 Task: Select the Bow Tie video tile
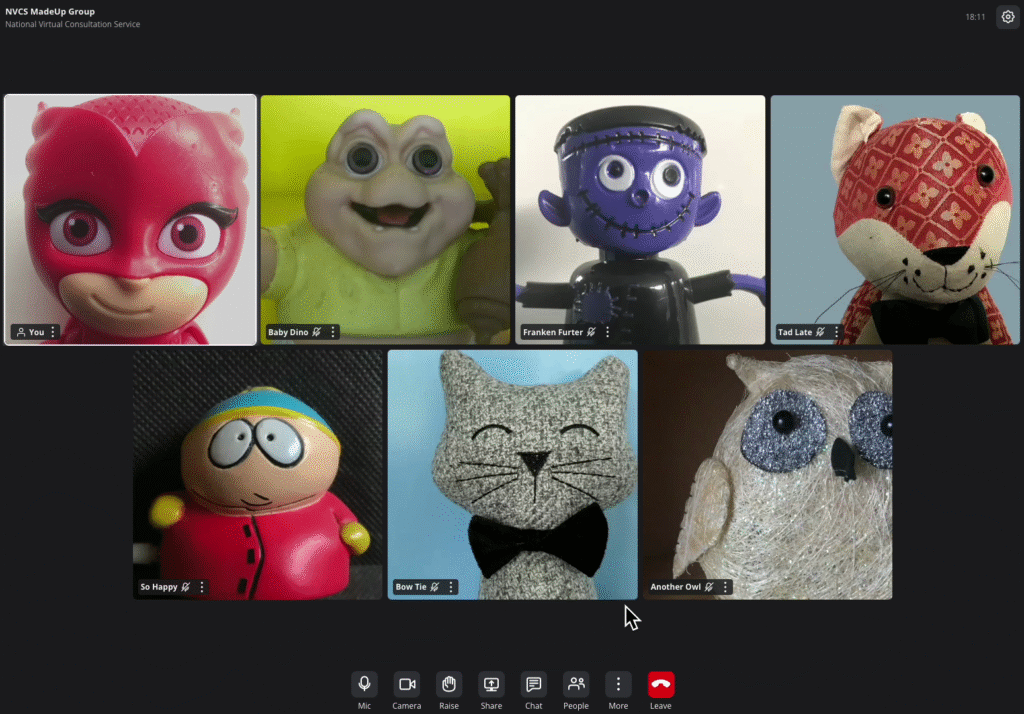point(513,475)
